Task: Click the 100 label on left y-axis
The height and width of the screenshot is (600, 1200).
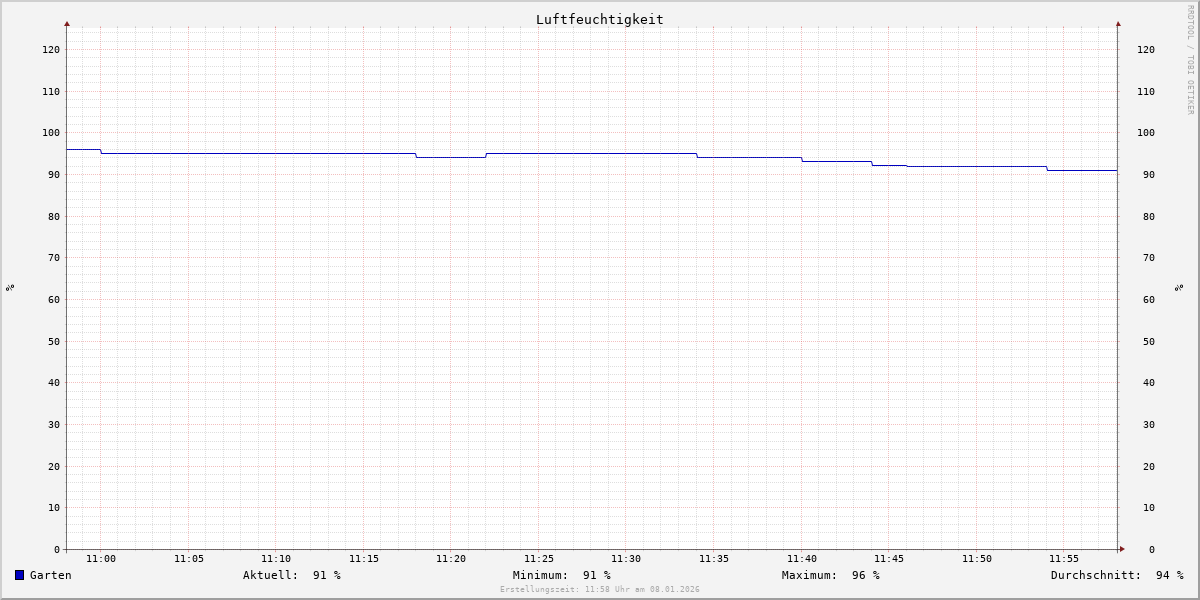Action: click(x=50, y=133)
